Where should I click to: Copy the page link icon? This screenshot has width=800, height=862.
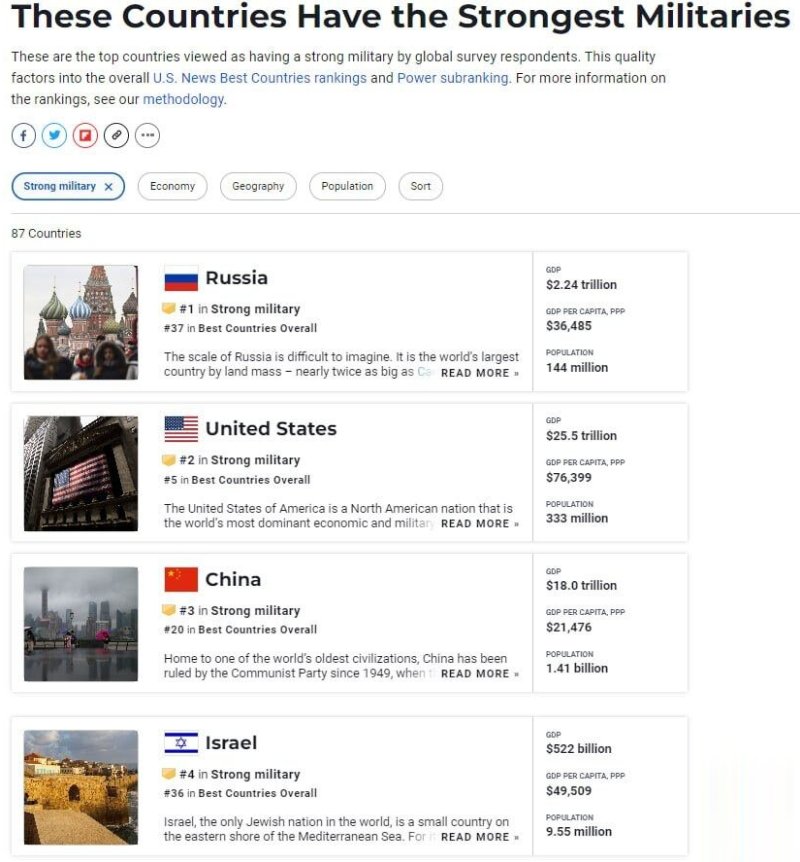coord(116,135)
